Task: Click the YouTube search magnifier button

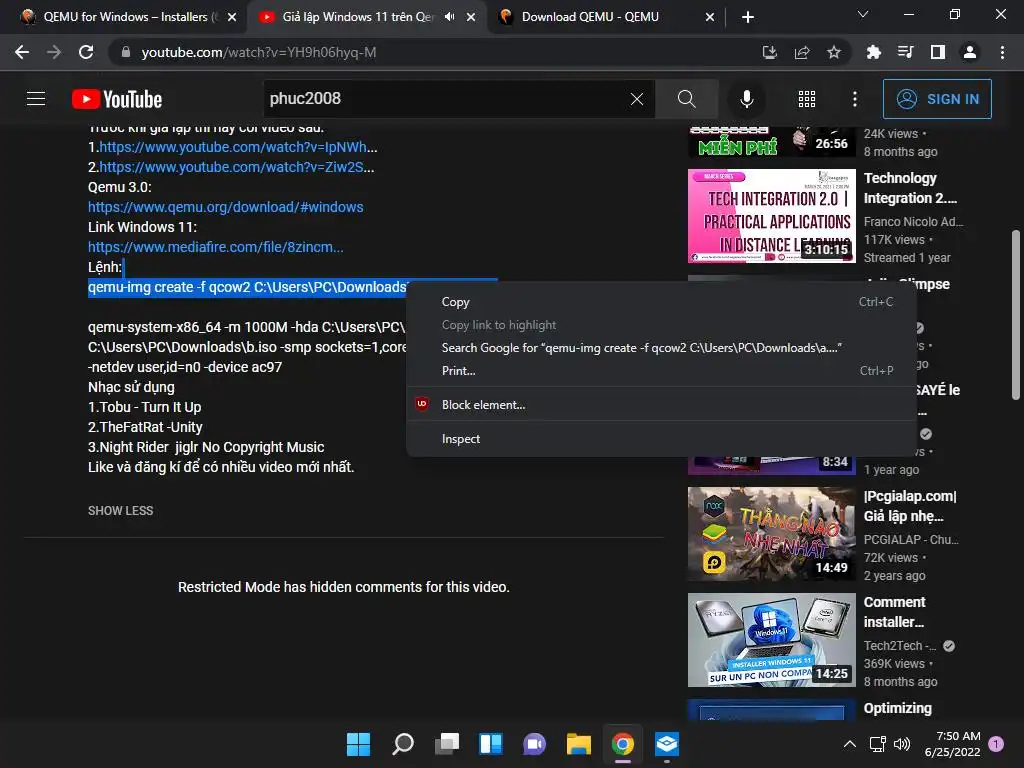Action: [x=686, y=99]
